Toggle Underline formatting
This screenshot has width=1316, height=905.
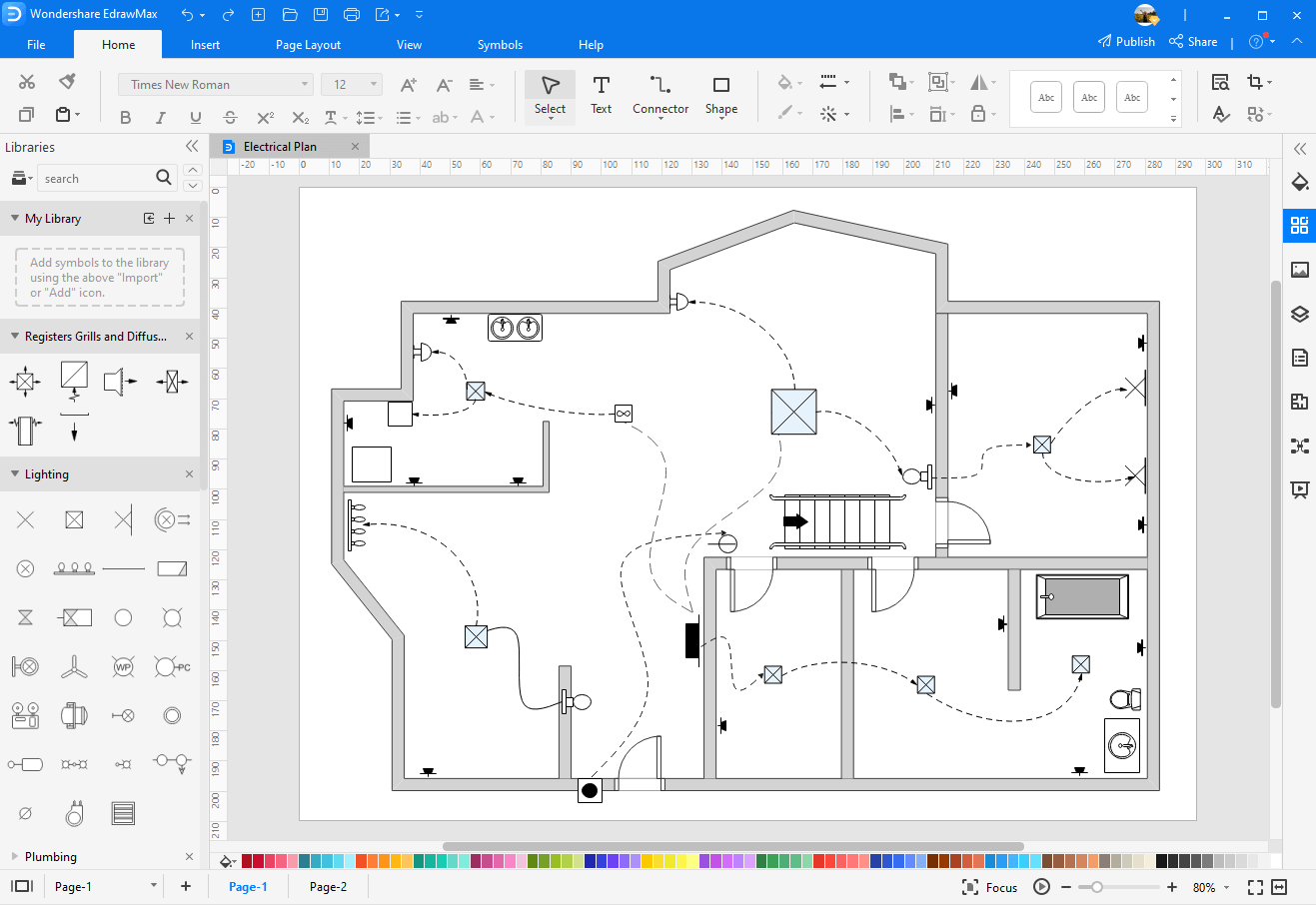195,117
